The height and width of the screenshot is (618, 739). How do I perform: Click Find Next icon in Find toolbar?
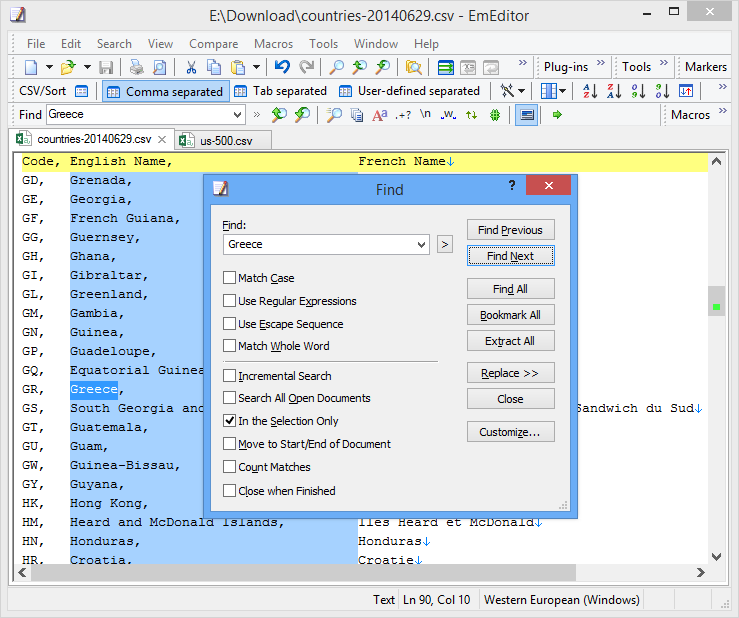pyautogui.click(x=303, y=115)
